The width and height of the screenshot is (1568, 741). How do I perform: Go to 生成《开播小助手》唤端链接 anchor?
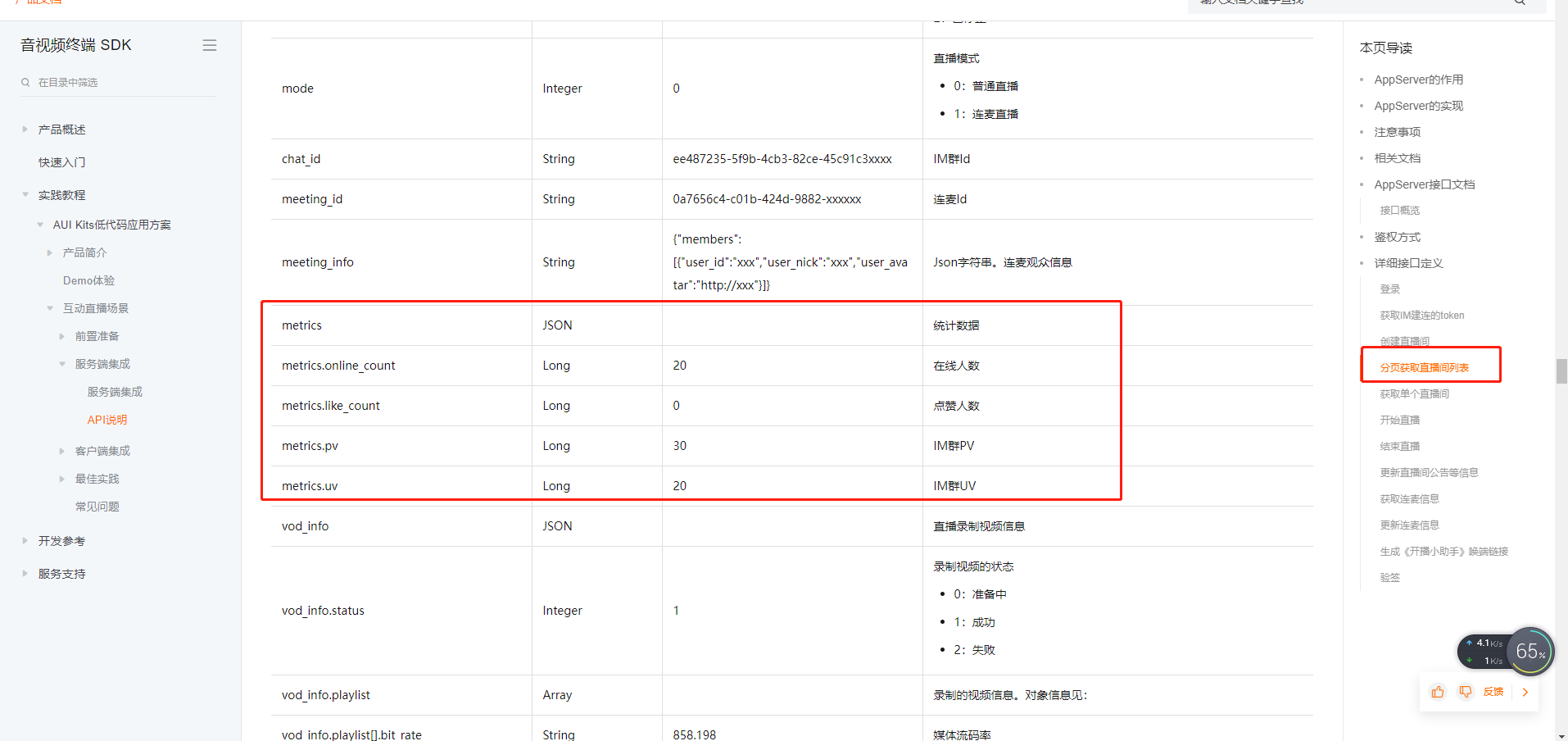1443,552
